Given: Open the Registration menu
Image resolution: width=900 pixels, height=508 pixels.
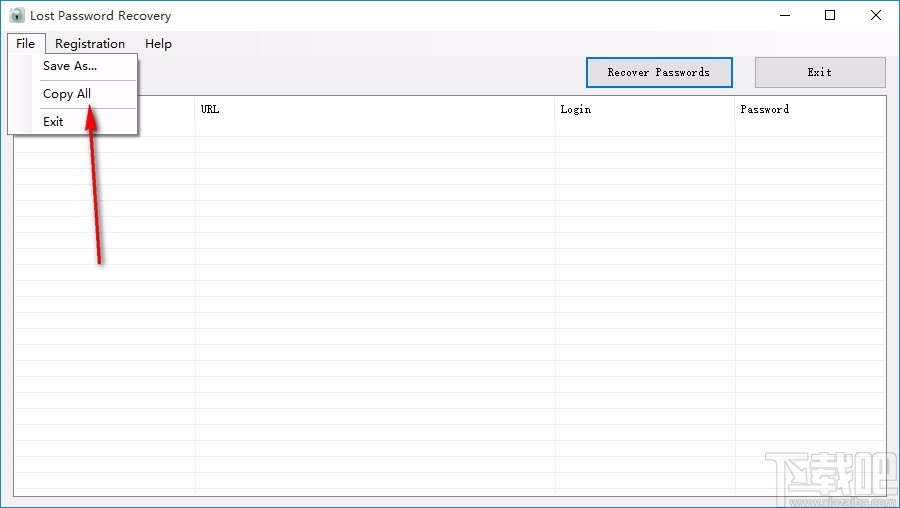Looking at the screenshot, I should [x=90, y=44].
